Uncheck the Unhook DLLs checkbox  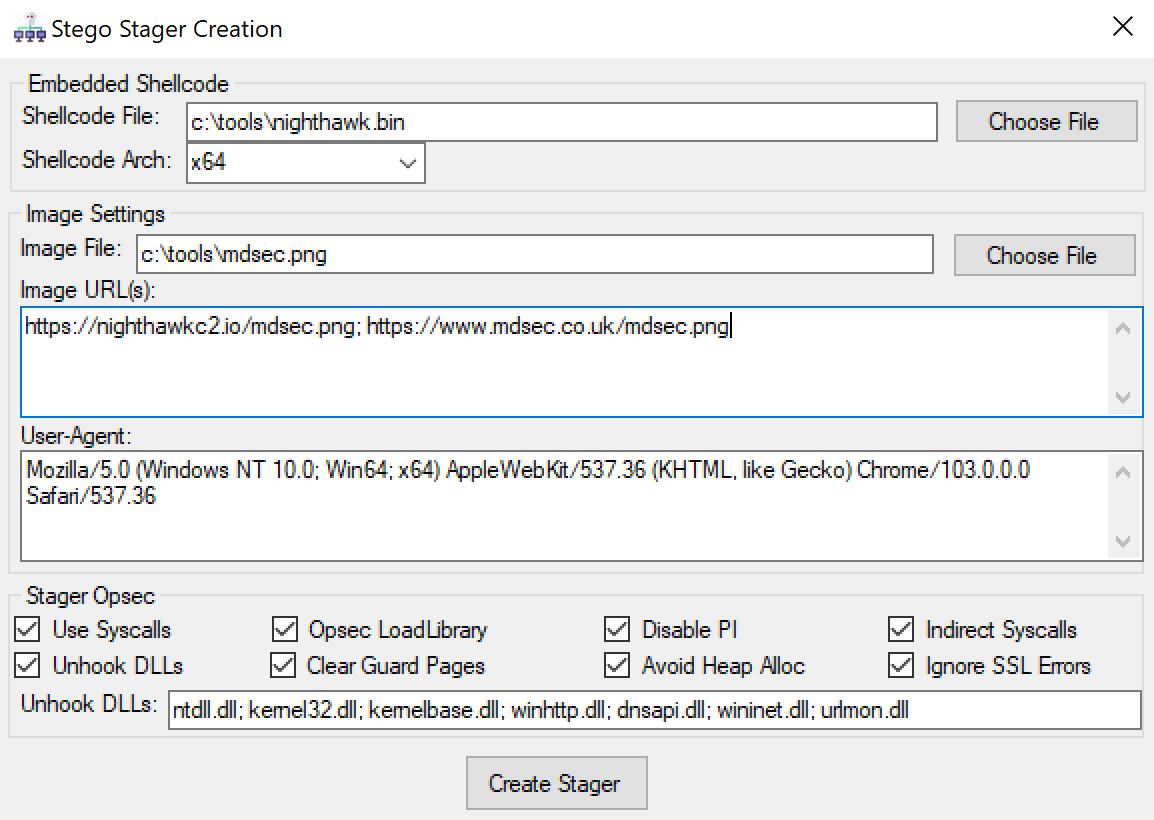coord(28,666)
